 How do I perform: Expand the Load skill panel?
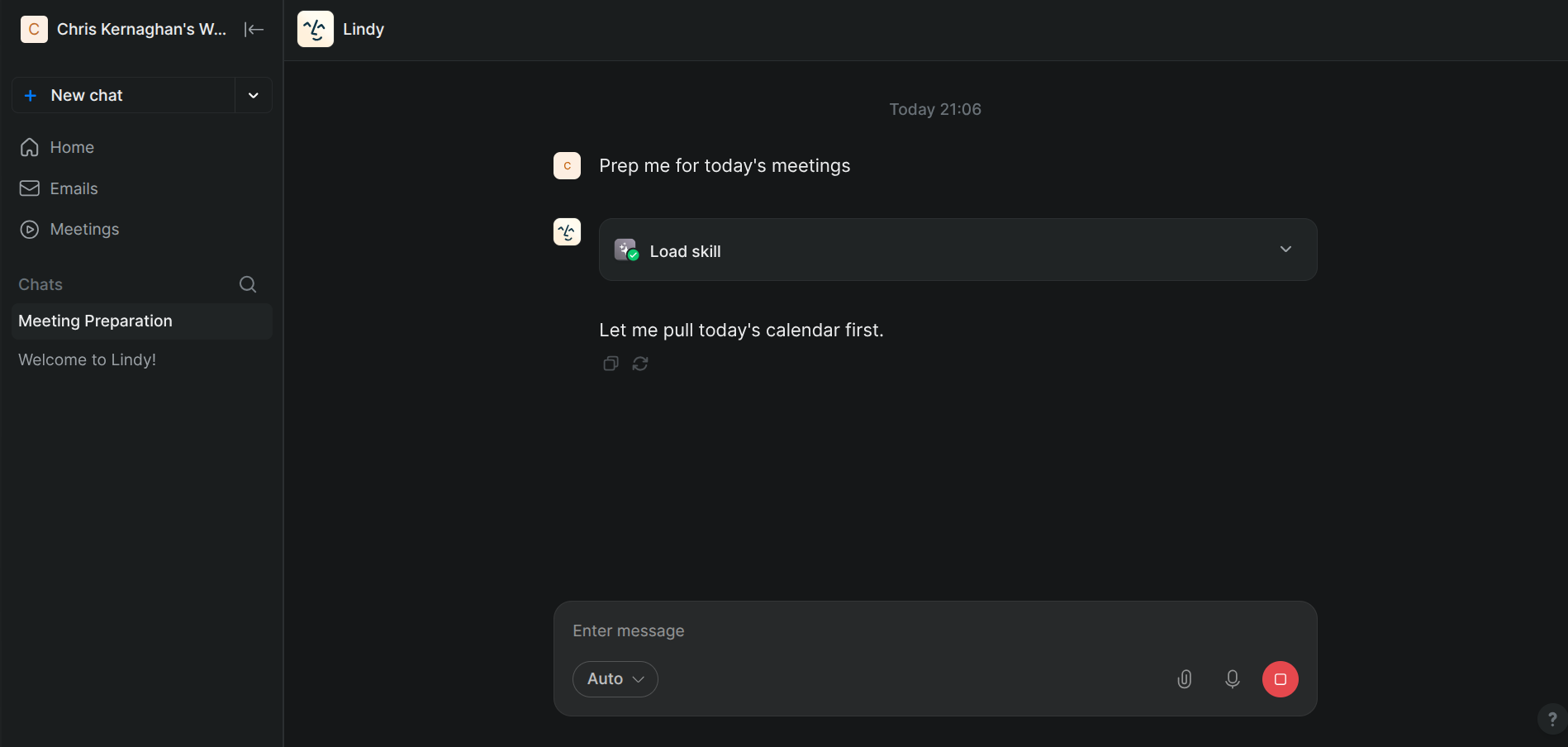(1285, 250)
